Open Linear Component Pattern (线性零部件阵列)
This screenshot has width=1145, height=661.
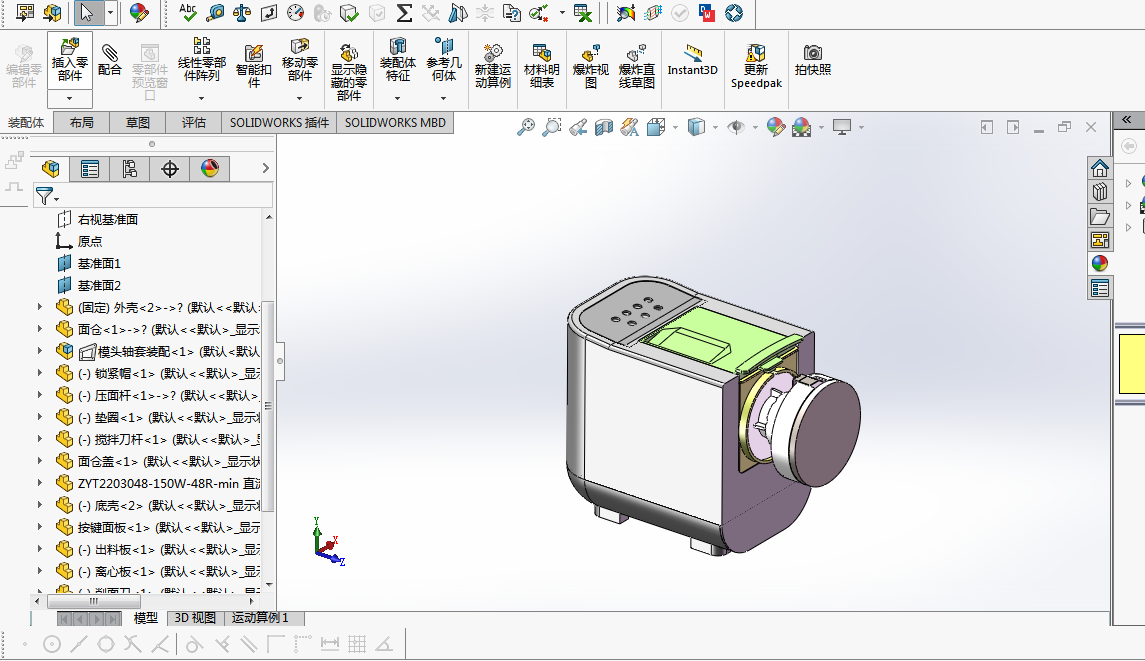point(202,60)
